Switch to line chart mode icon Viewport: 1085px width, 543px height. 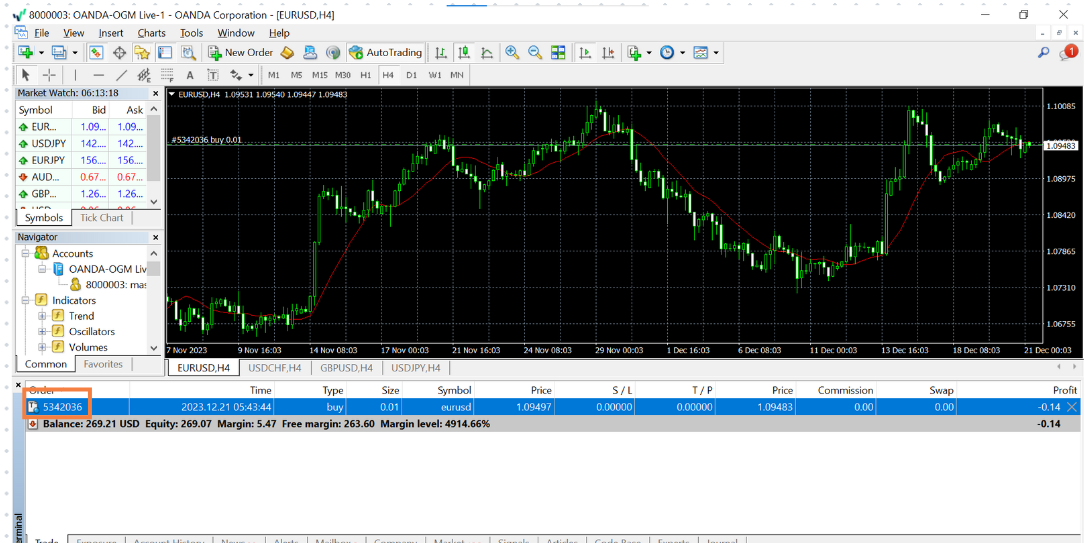(487, 53)
